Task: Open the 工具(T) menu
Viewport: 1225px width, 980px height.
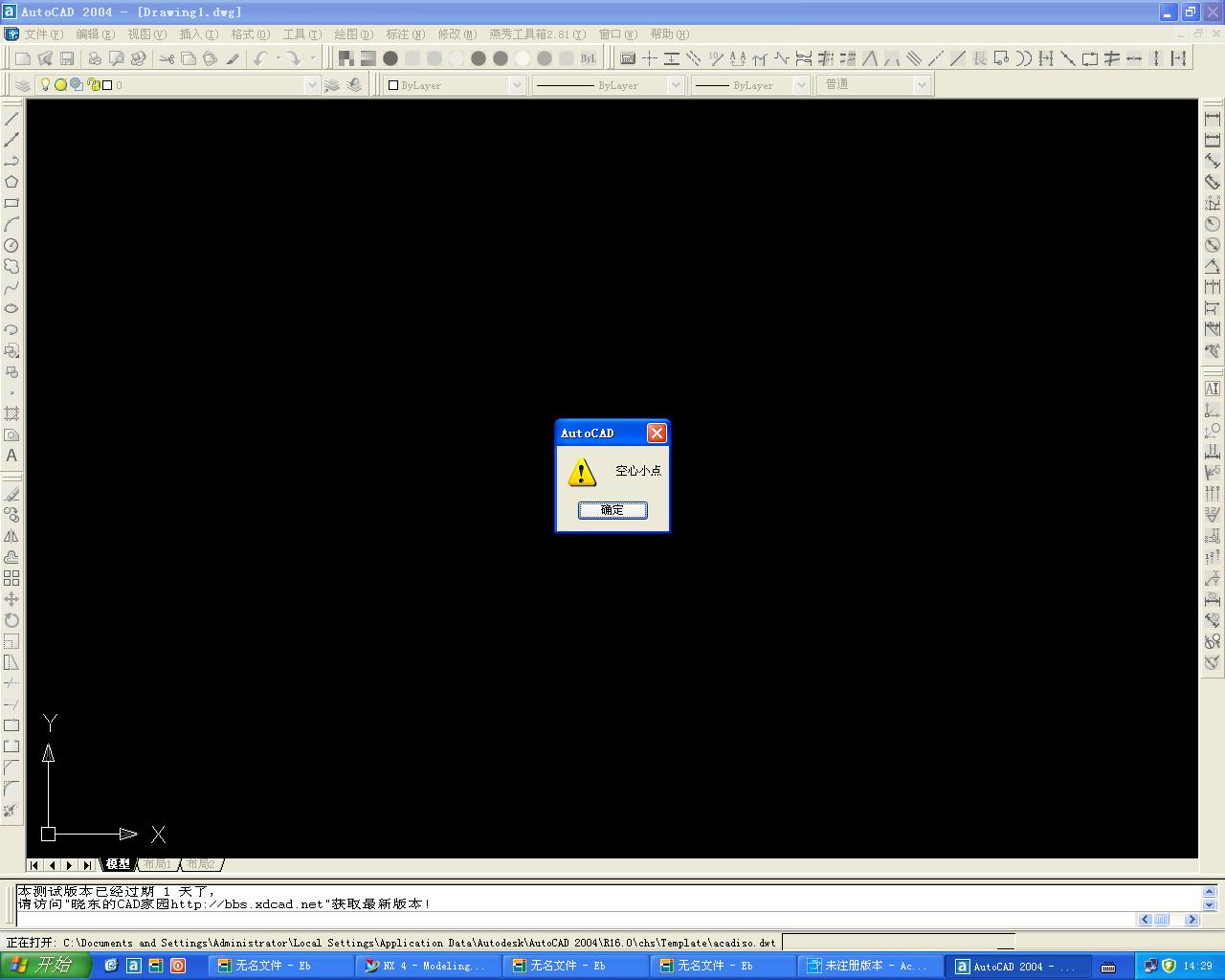Action: pyautogui.click(x=301, y=34)
